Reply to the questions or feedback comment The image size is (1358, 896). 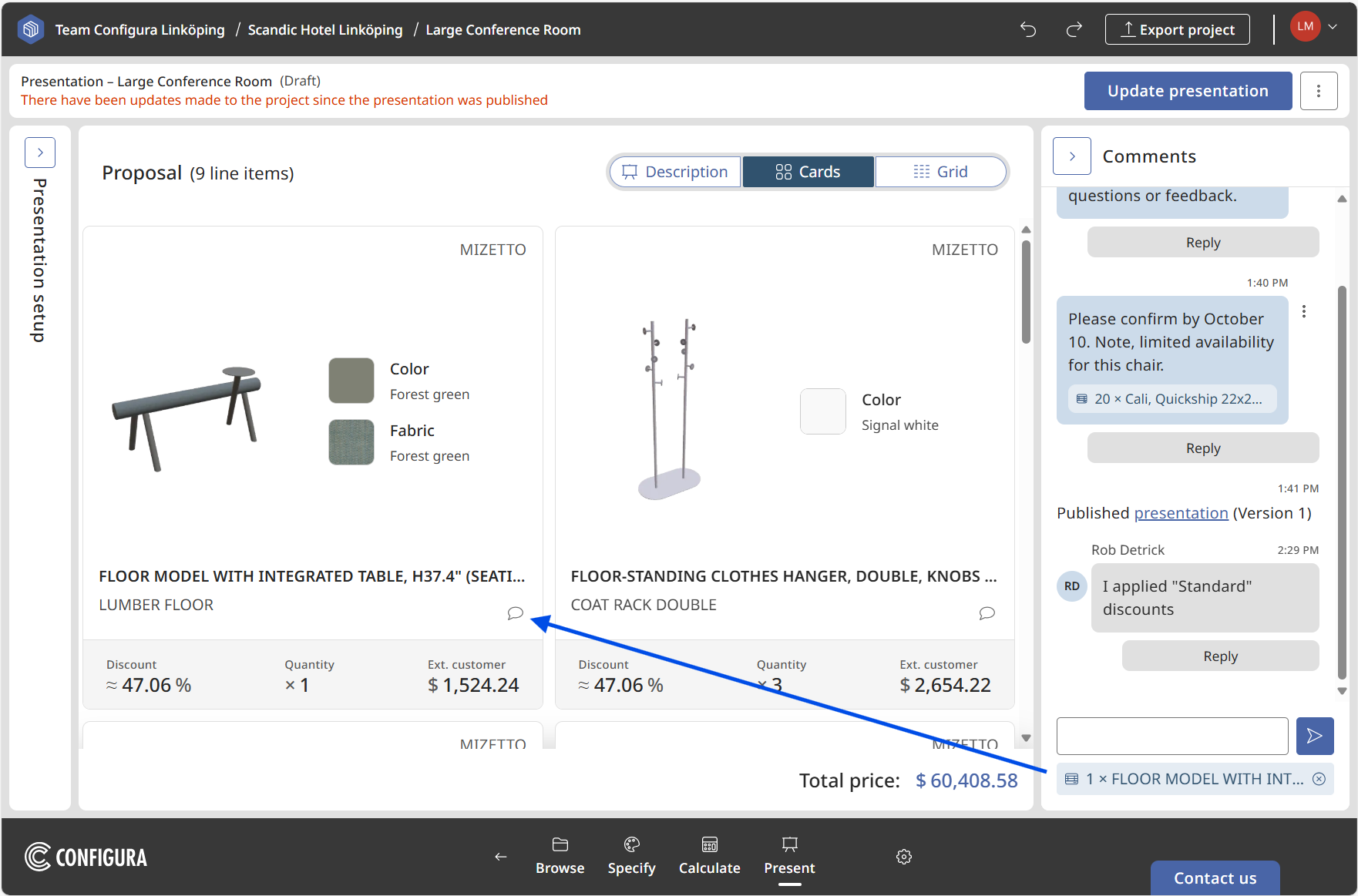pos(1203,242)
